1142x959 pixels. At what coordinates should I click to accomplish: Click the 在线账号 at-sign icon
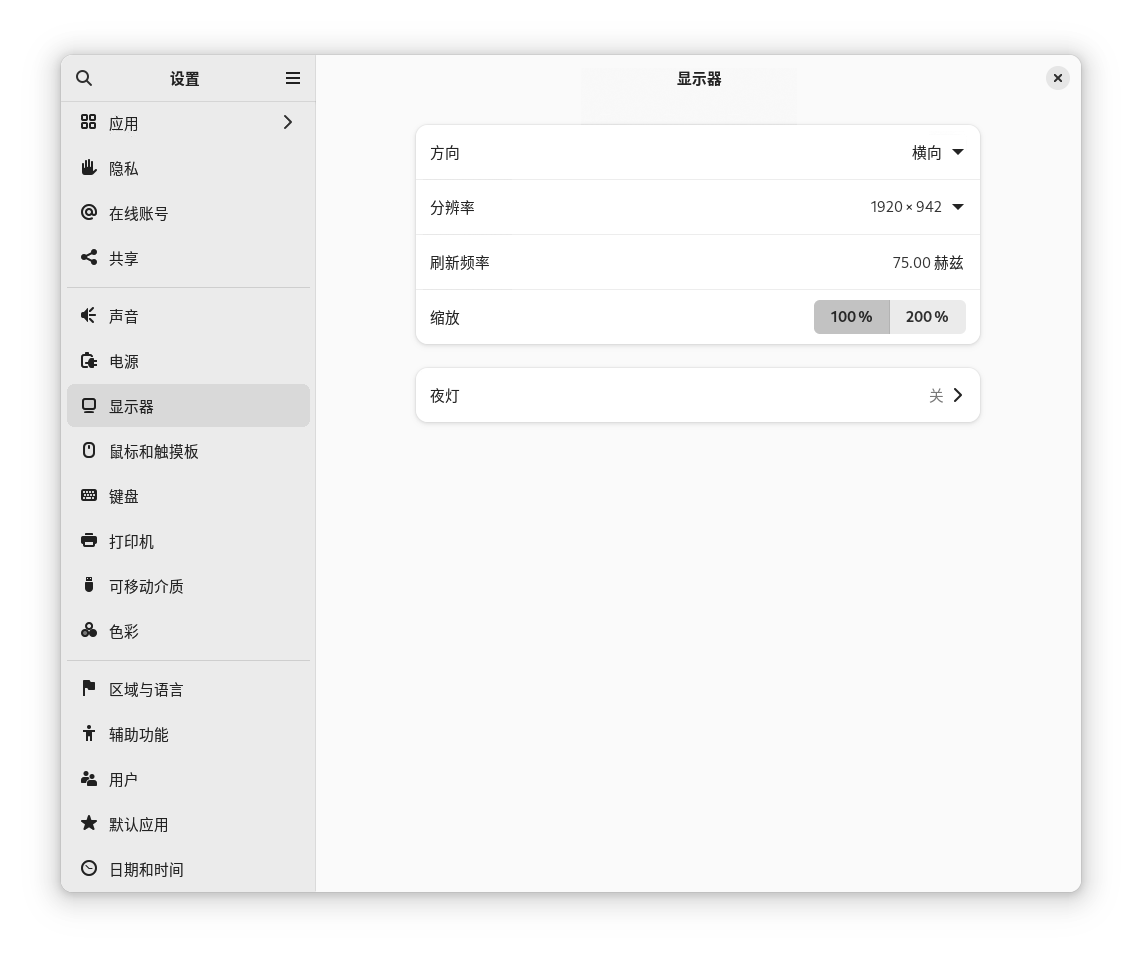point(89,213)
